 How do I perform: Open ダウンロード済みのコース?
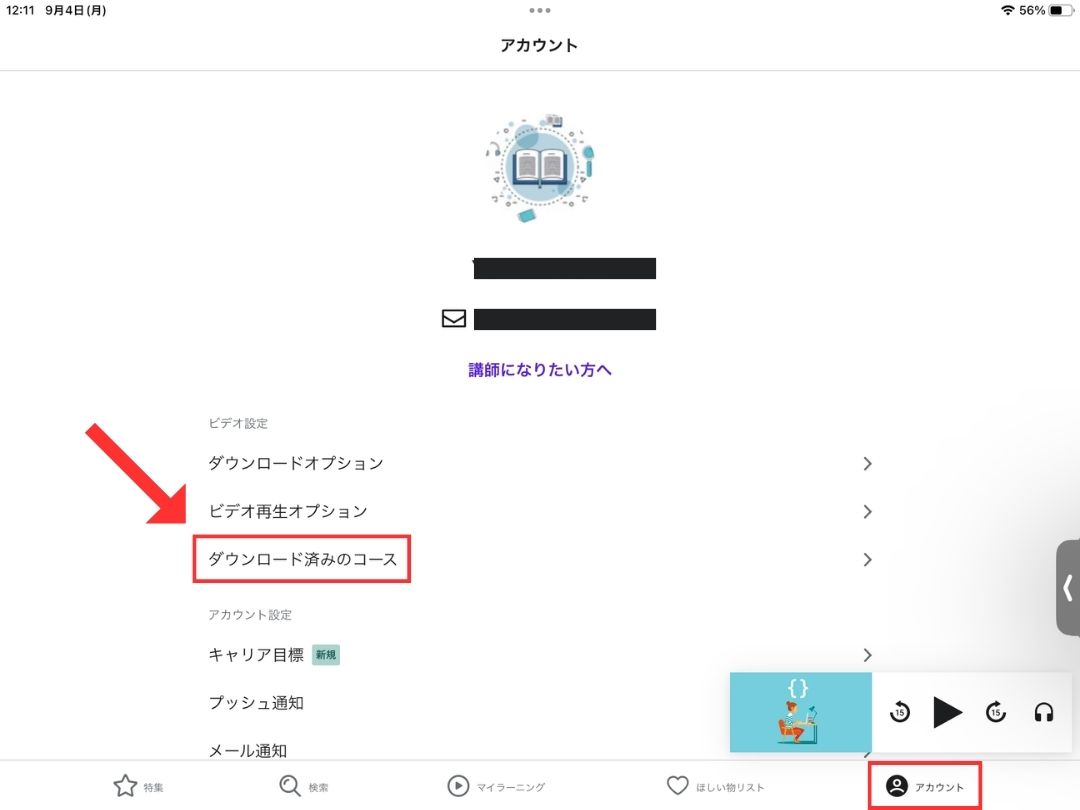pyautogui.click(x=302, y=559)
